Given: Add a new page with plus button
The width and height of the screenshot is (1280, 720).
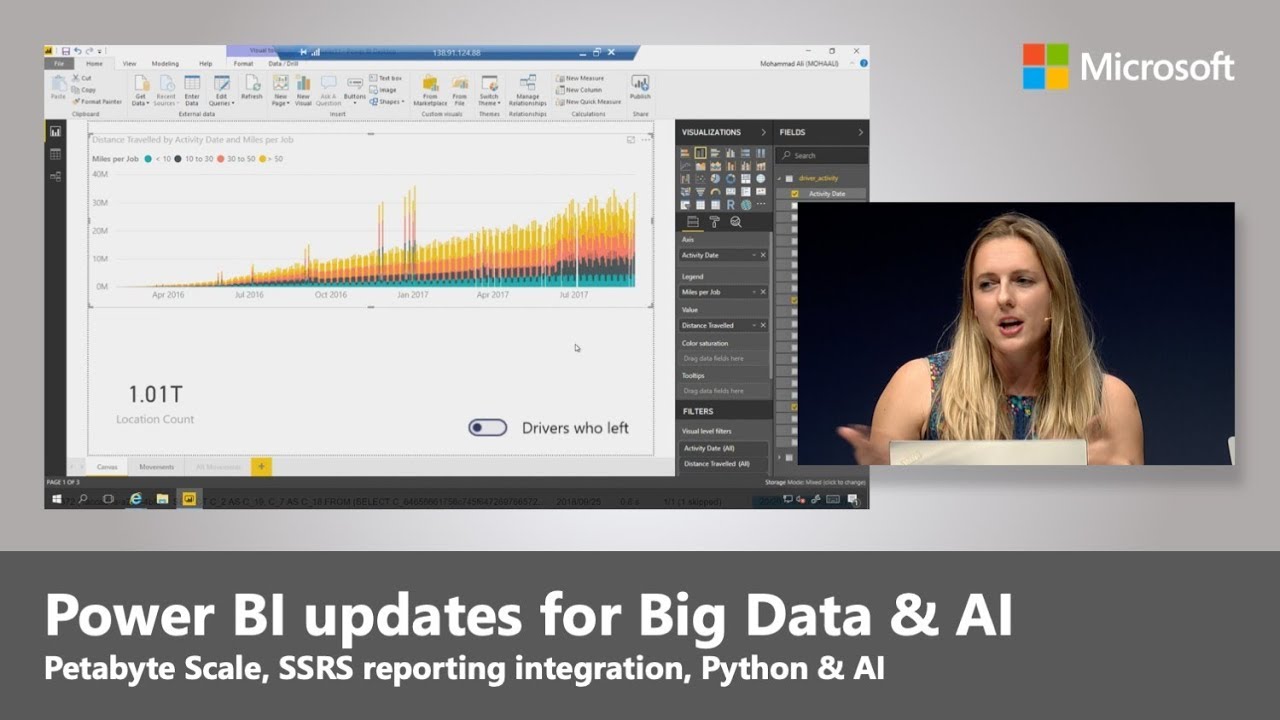Looking at the screenshot, I should pos(261,467).
